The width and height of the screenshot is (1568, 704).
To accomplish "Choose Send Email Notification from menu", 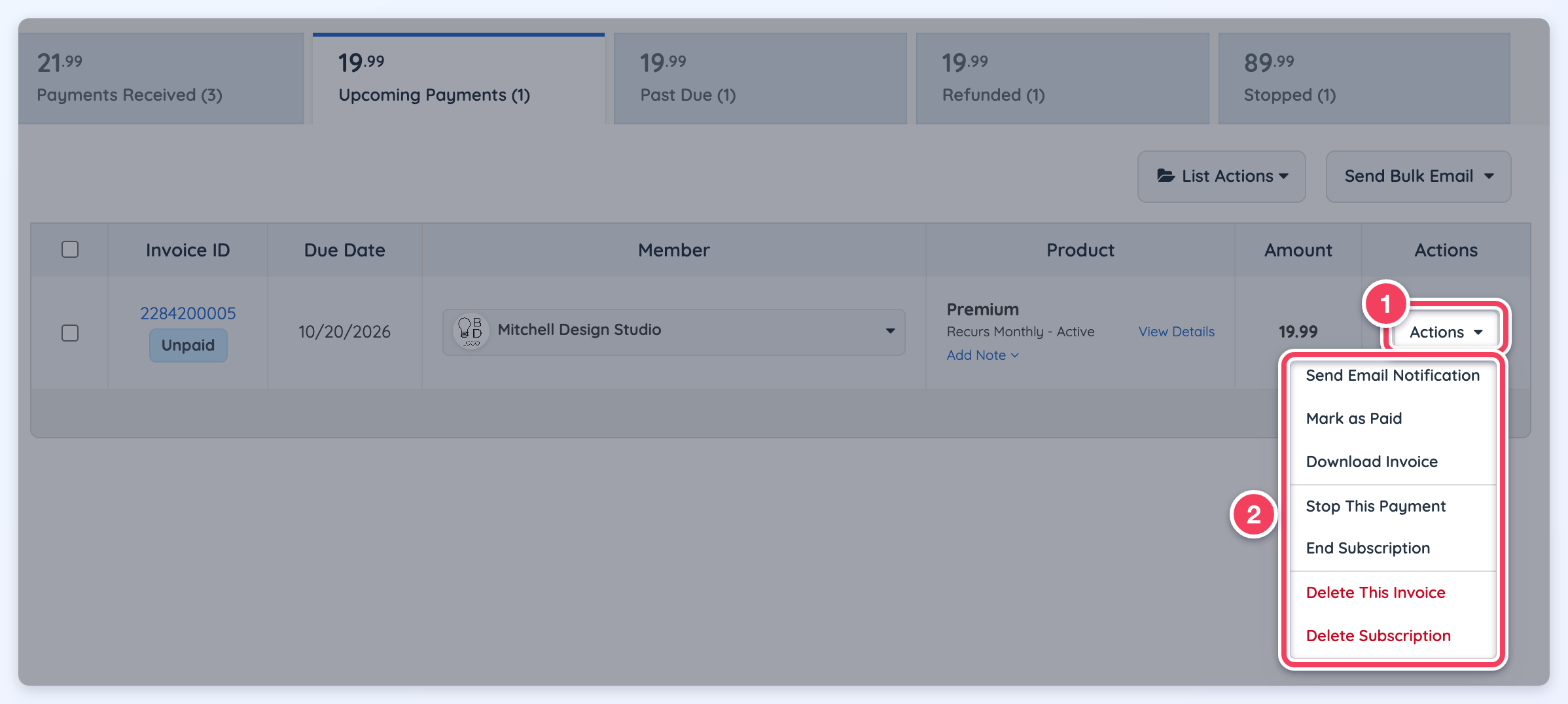I will tap(1393, 376).
